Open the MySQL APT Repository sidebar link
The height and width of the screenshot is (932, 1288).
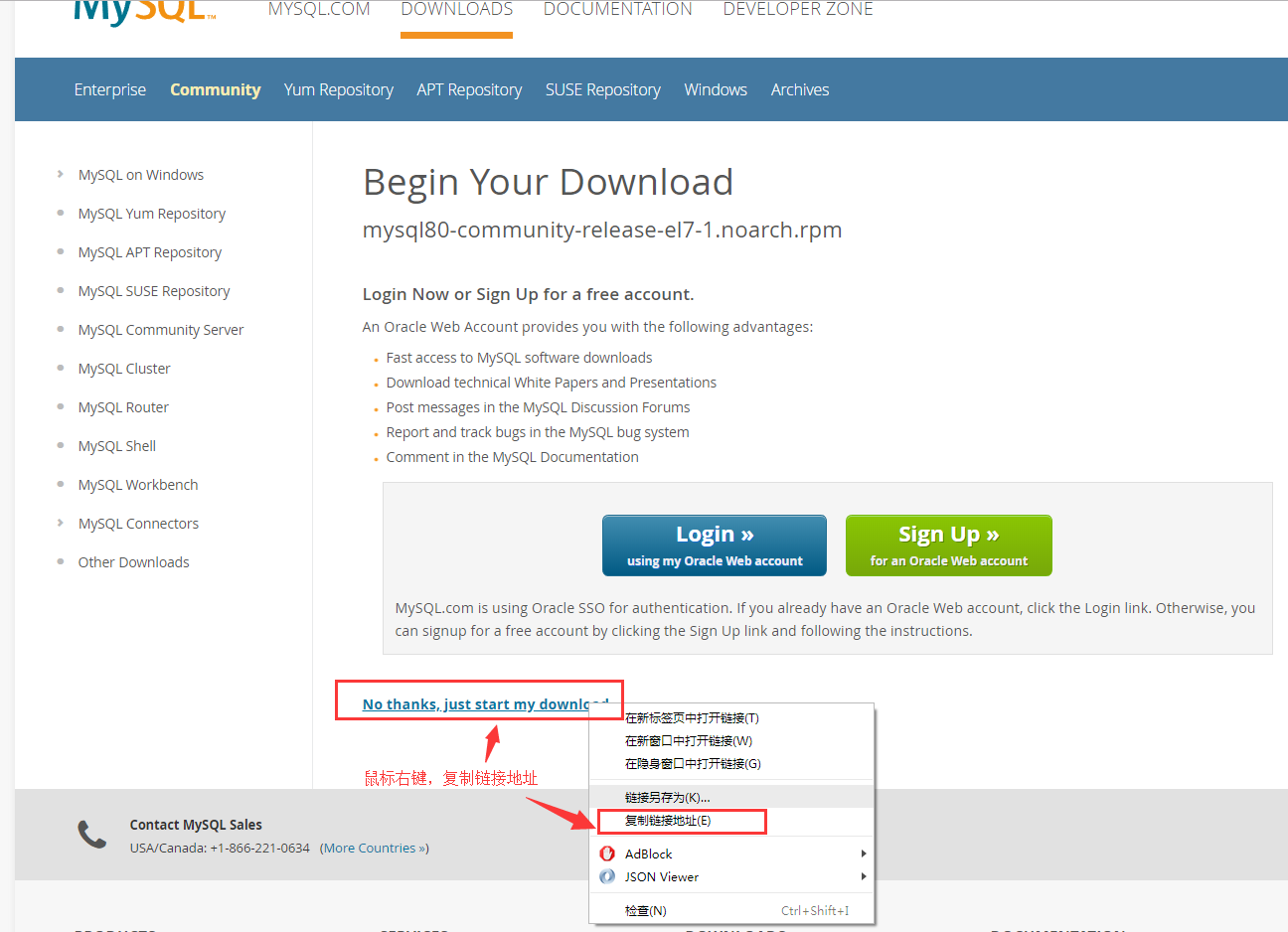150,252
